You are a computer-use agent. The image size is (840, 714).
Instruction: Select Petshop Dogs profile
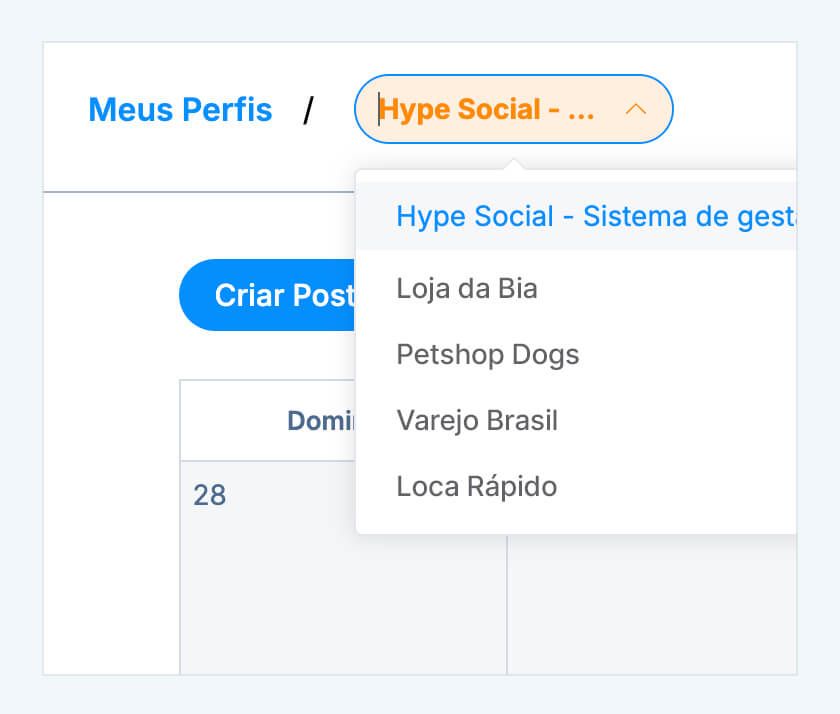click(487, 354)
